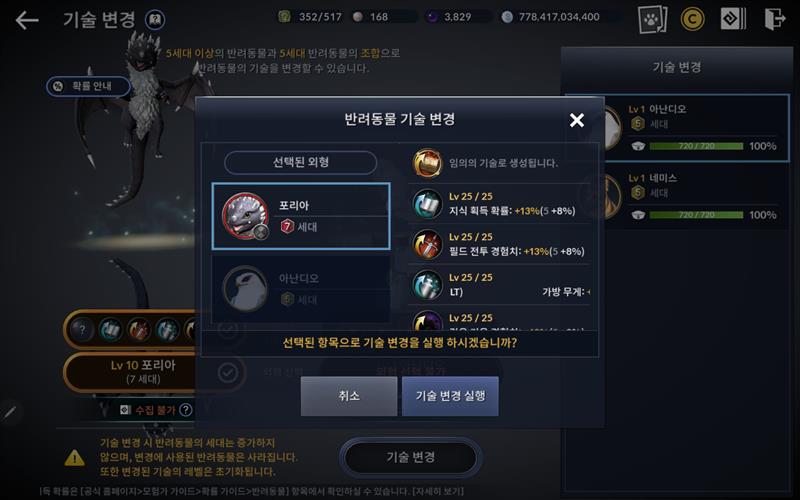800x500 pixels.
Task: Confirm with 기술 변경 실행 button
Action: (450, 396)
